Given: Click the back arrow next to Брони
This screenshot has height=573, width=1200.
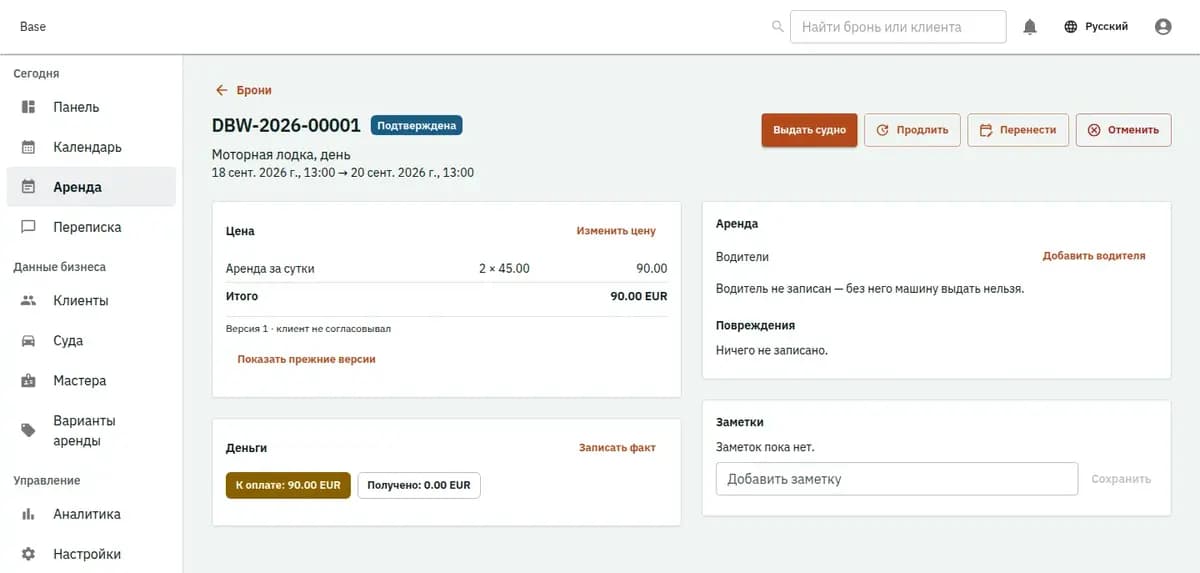Looking at the screenshot, I should [x=222, y=90].
